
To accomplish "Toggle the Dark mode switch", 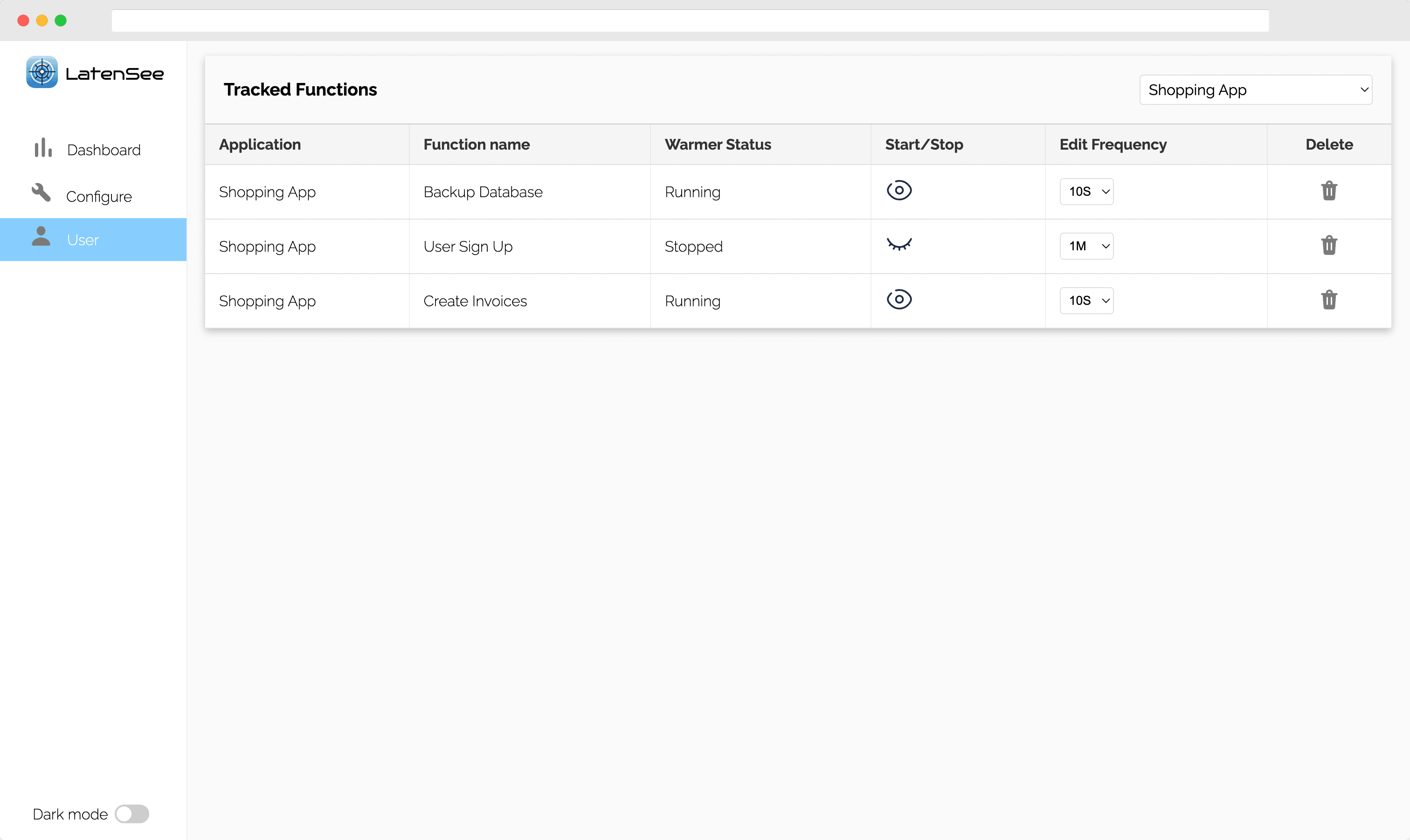I will 132,814.
